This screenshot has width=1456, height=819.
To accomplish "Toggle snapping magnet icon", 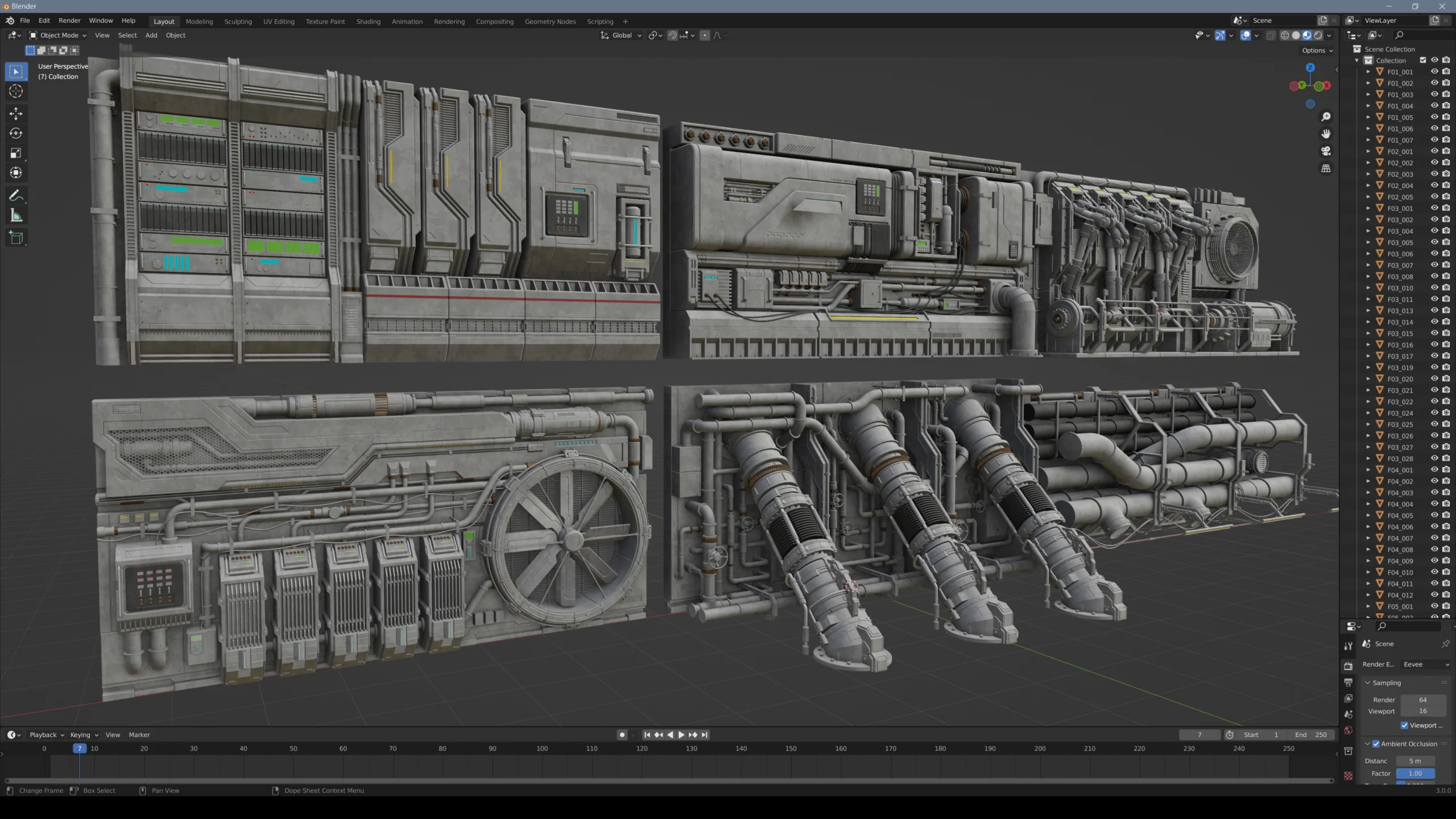I will click(672, 35).
